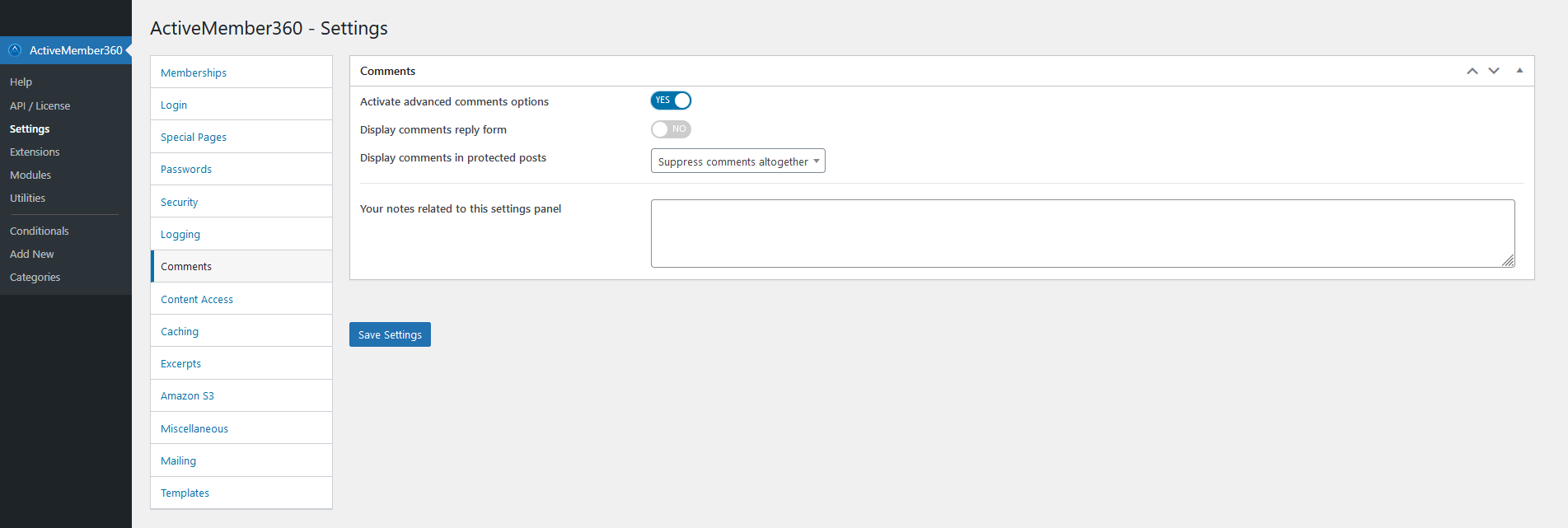Screen dimensions: 1568x528
Task: Collapse the Comments panel using triangle toggle
Action: click(1519, 71)
